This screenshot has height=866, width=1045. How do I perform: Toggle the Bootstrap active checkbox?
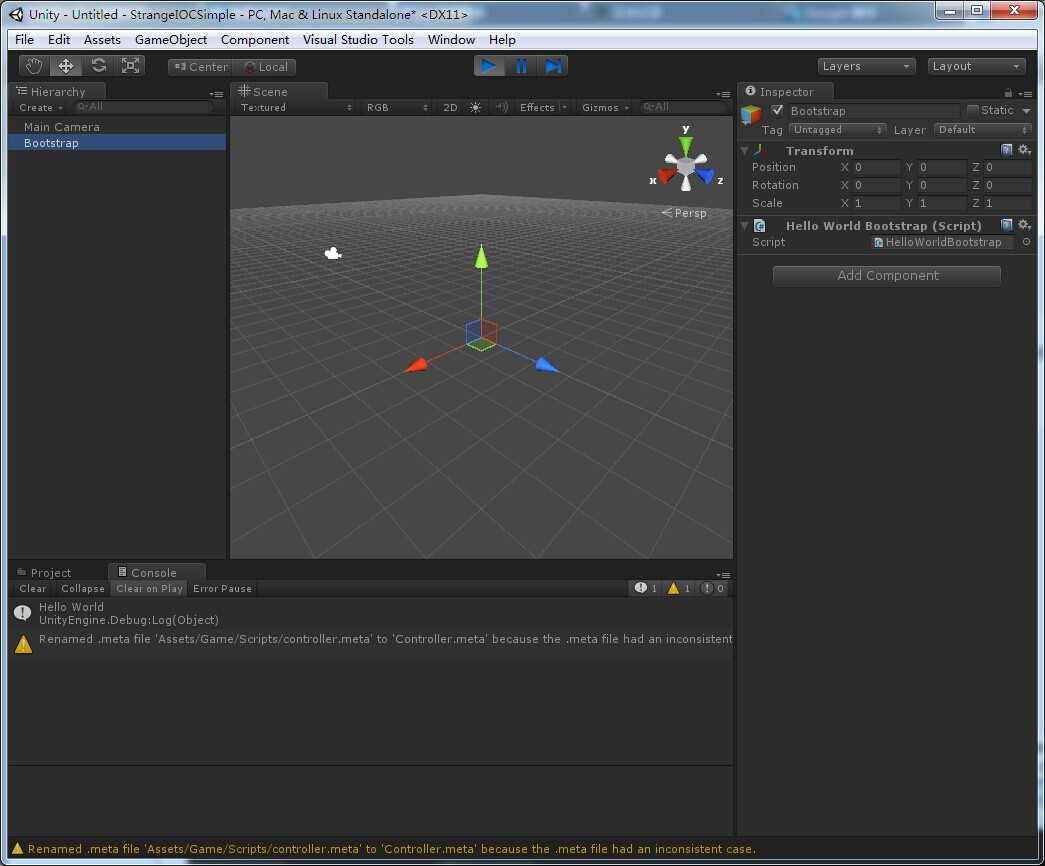pyautogui.click(x=777, y=110)
